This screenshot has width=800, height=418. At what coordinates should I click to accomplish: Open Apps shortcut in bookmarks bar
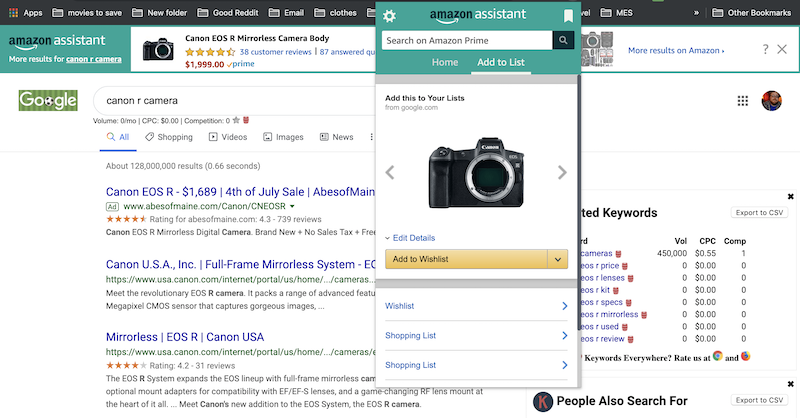[x=26, y=13]
